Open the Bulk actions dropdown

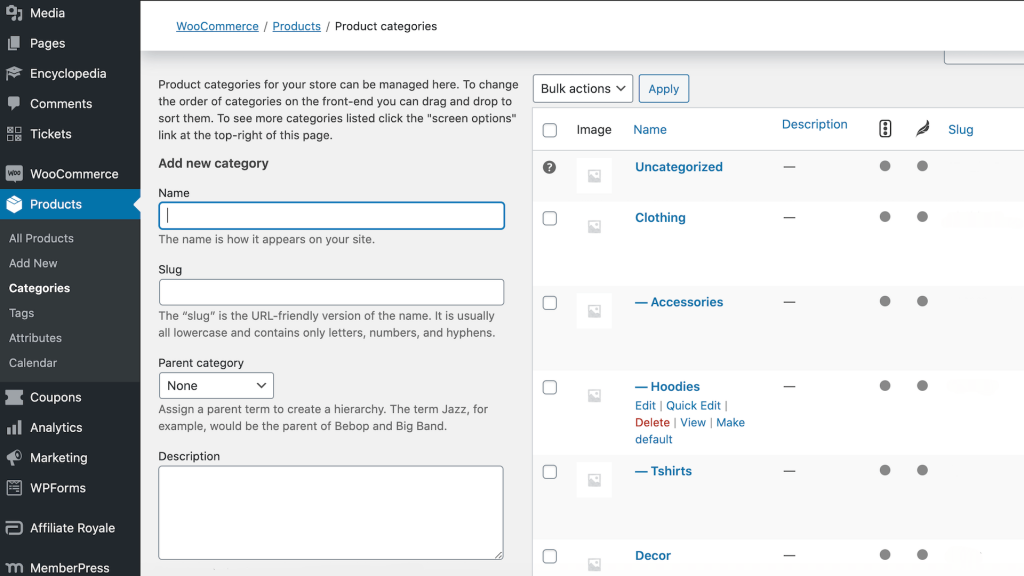pyautogui.click(x=583, y=89)
